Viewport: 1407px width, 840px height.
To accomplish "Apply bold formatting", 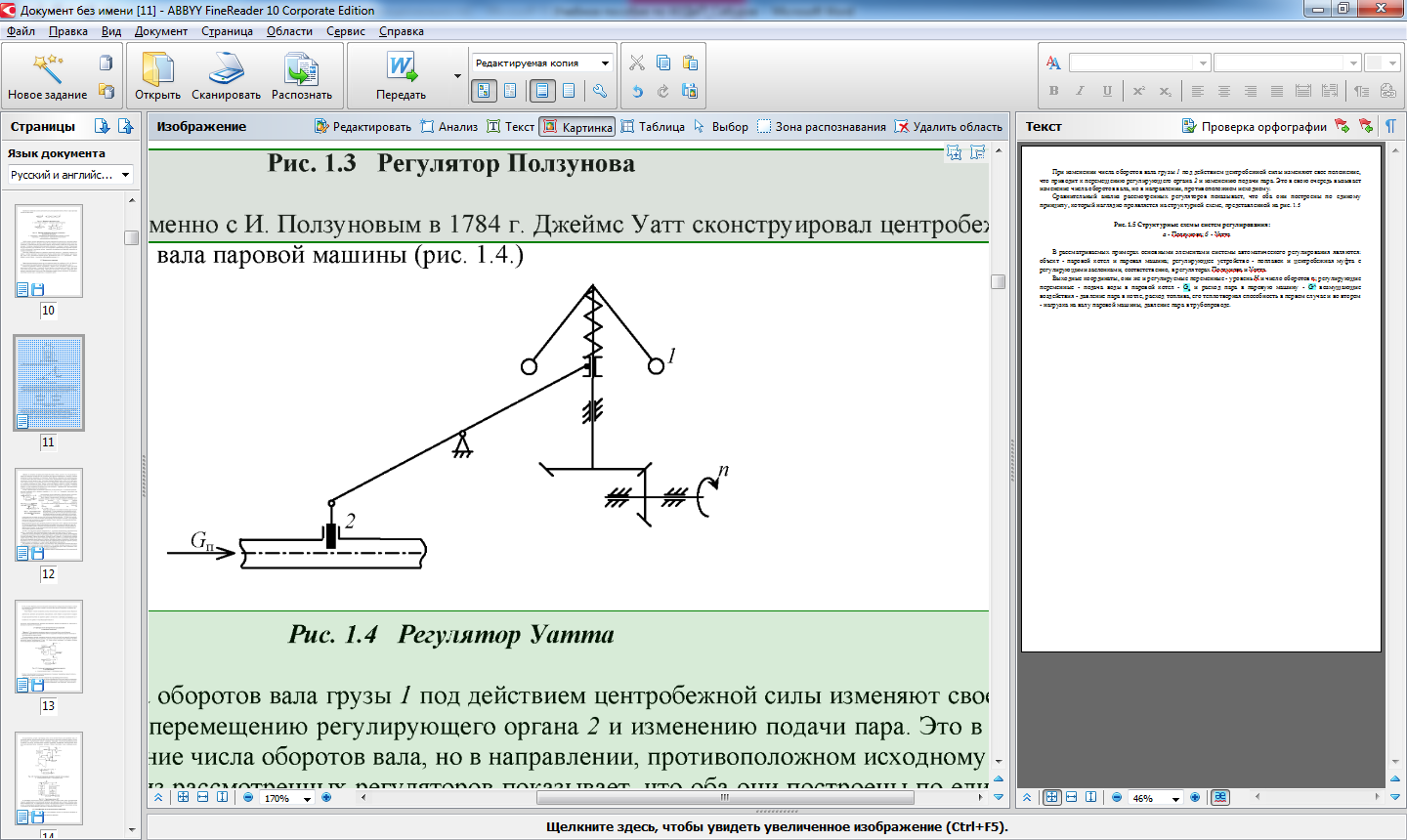I will pos(1053,91).
